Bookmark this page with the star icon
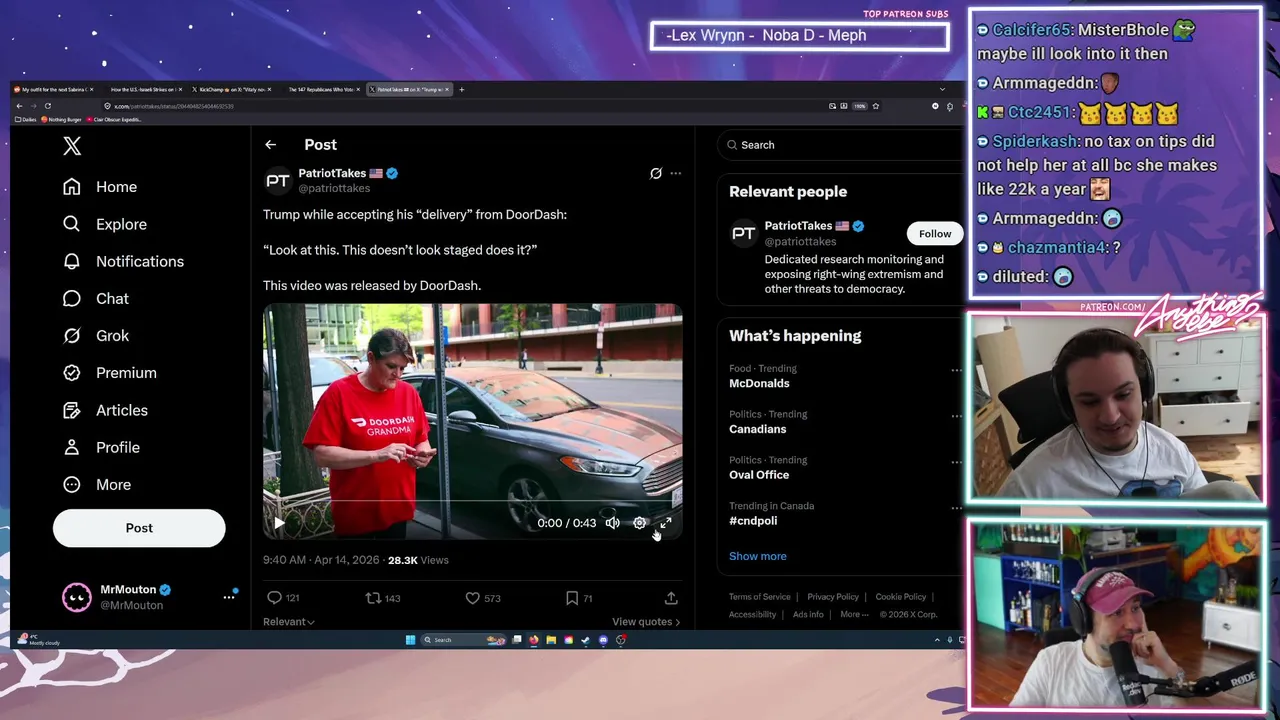The width and height of the screenshot is (1280, 720). pos(876,106)
